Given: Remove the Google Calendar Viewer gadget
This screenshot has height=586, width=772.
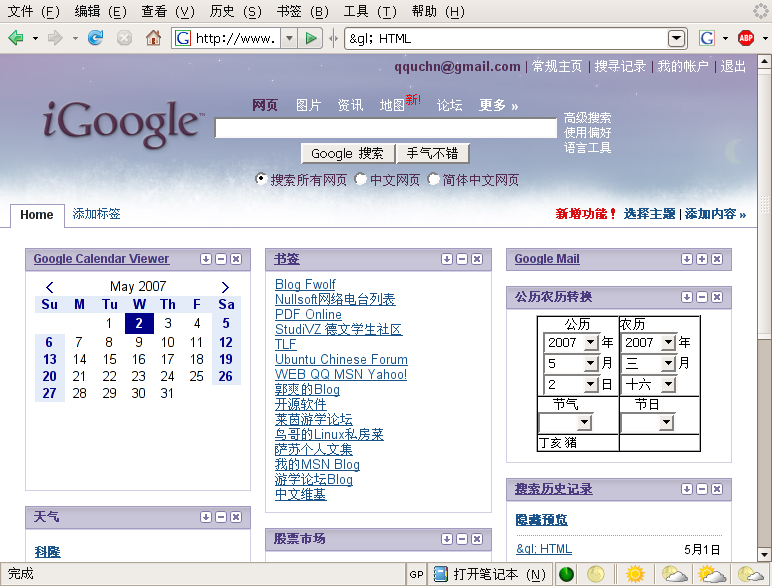Looking at the screenshot, I should [236, 259].
